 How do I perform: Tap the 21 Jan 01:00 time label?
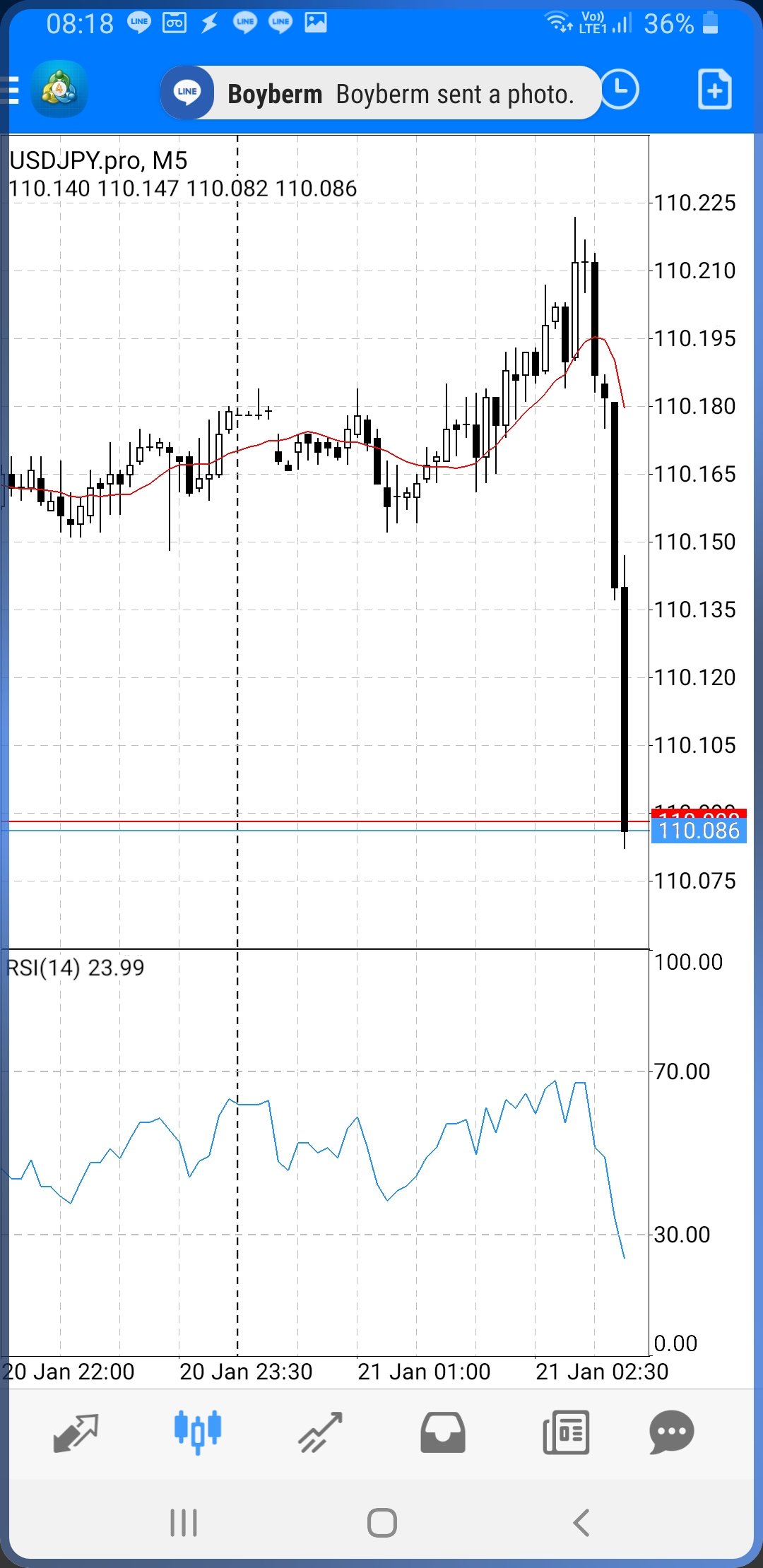click(424, 1372)
